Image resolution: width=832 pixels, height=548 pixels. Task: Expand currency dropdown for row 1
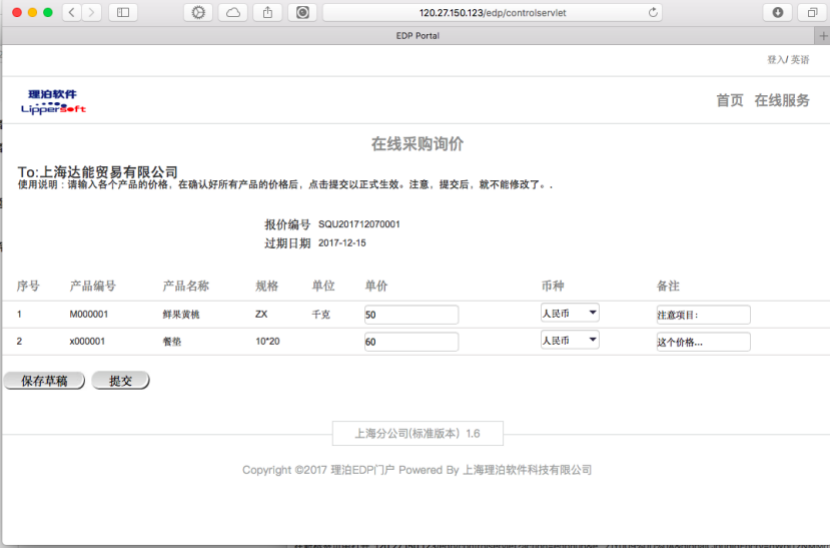pos(570,313)
